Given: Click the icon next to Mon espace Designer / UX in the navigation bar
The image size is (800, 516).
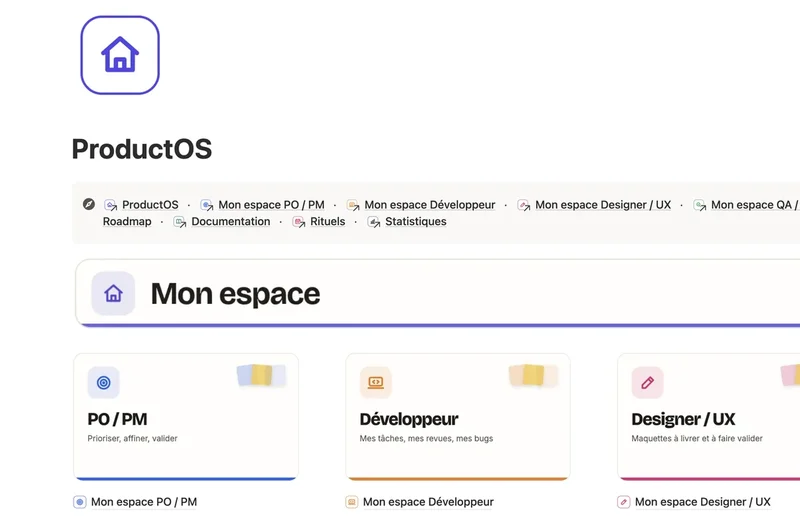Looking at the screenshot, I should point(523,205).
